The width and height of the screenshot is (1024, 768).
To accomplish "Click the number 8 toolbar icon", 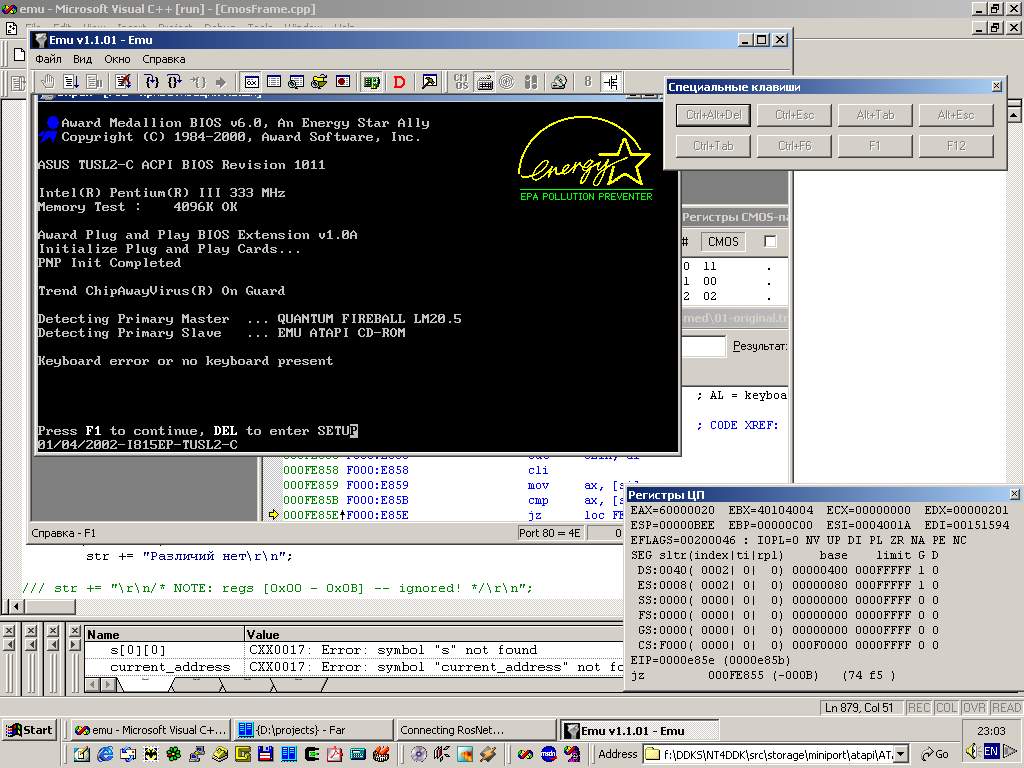I will coord(588,82).
